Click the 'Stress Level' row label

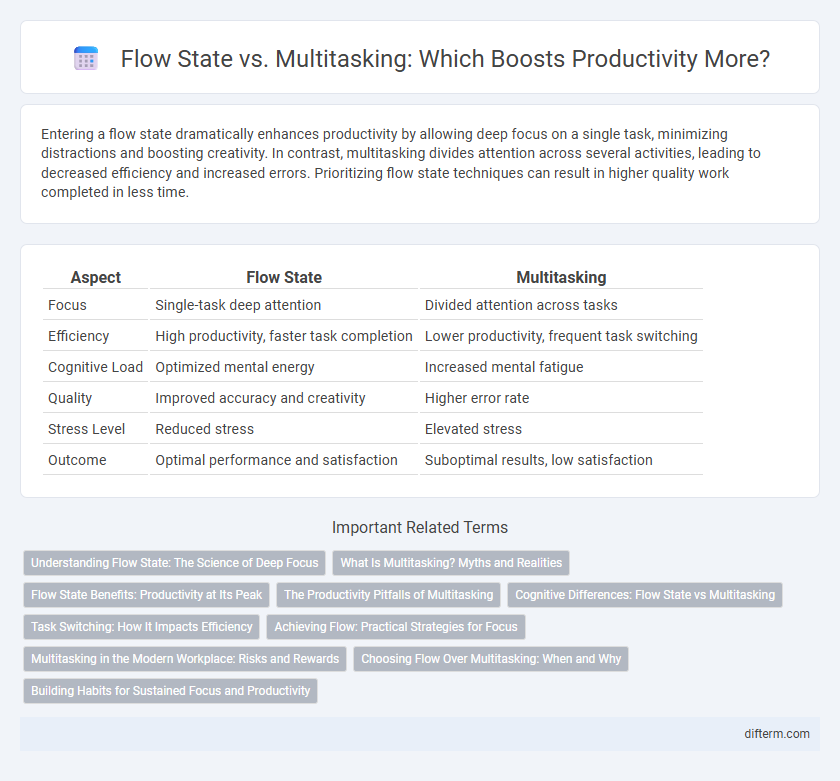coord(86,429)
